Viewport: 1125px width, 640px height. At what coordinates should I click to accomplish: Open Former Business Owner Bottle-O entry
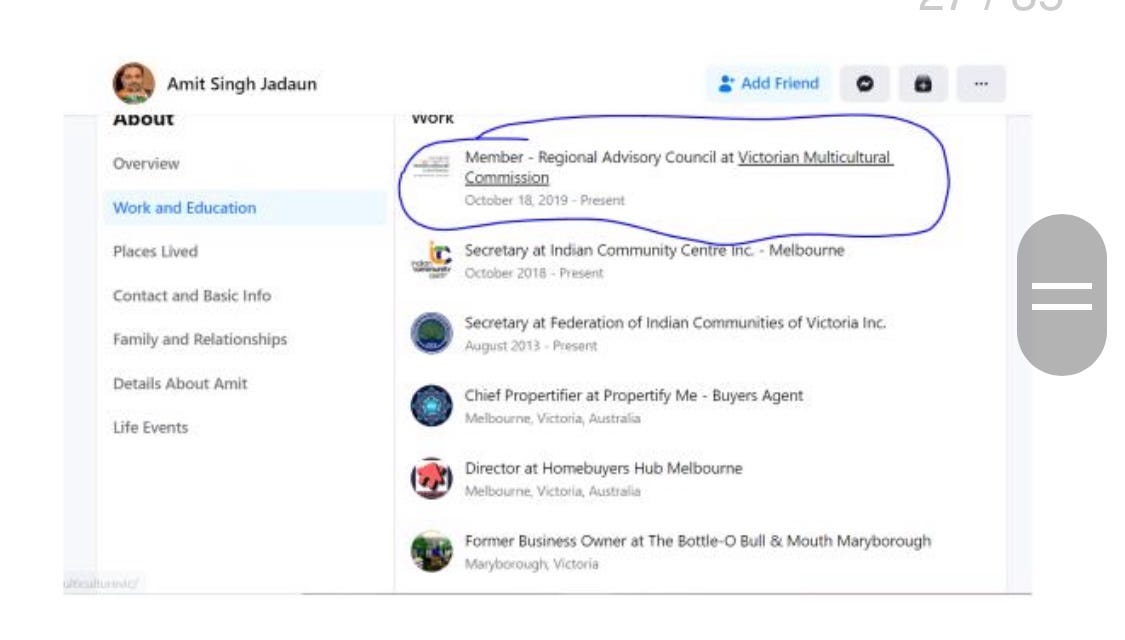[x=697, y=541]
